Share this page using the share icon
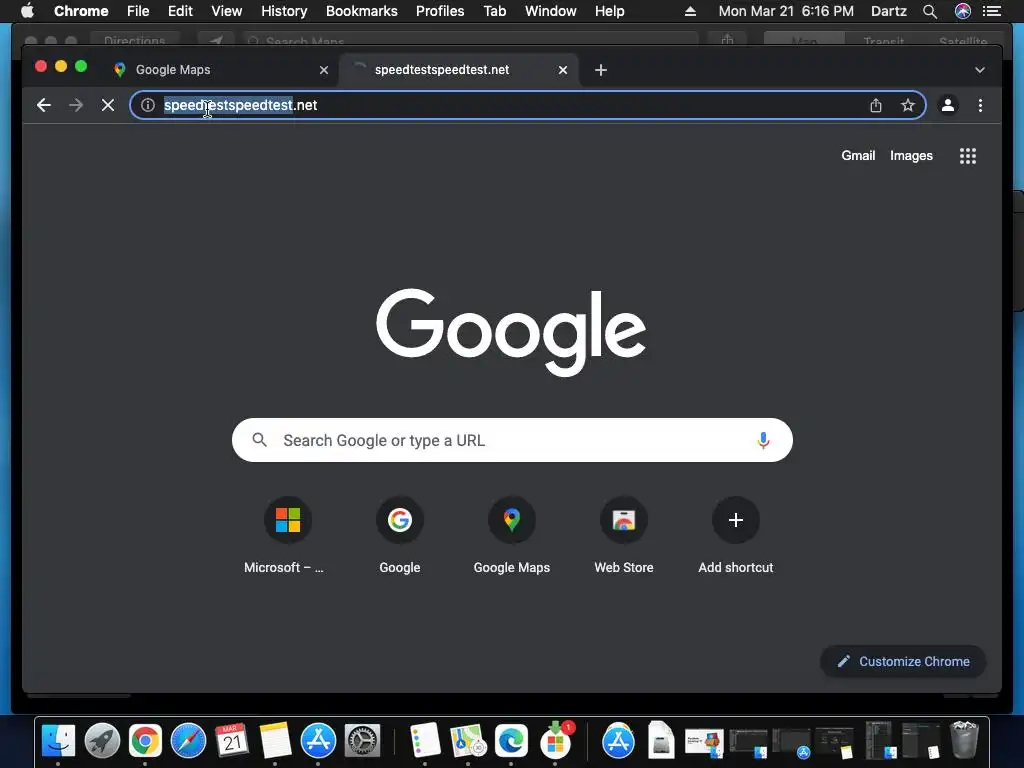Screen dimensions: 1024x768 876,105
